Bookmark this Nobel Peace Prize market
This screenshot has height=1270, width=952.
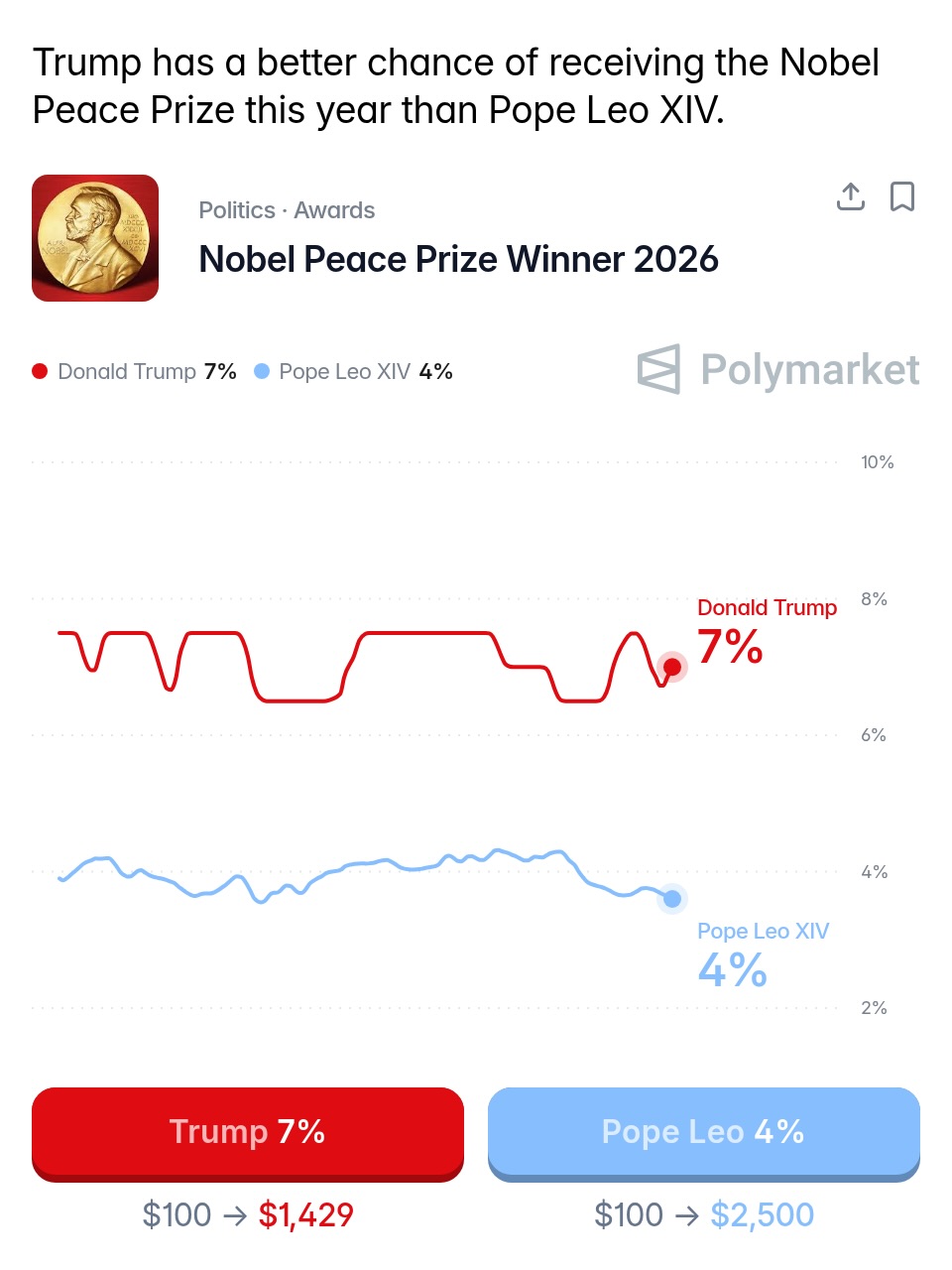901,196
